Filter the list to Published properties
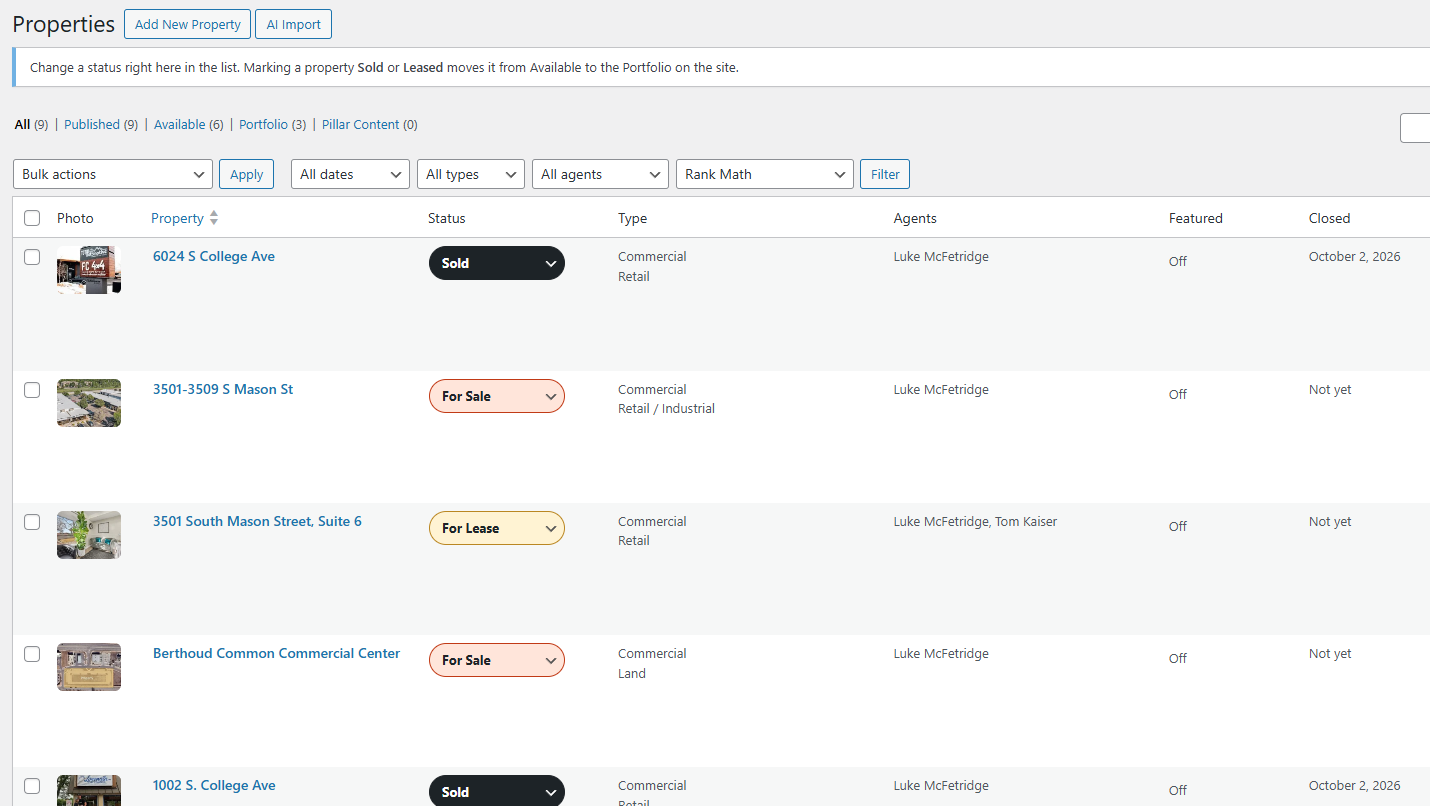The width and height of the screenshot is (1430, 806). click(101, 125)
